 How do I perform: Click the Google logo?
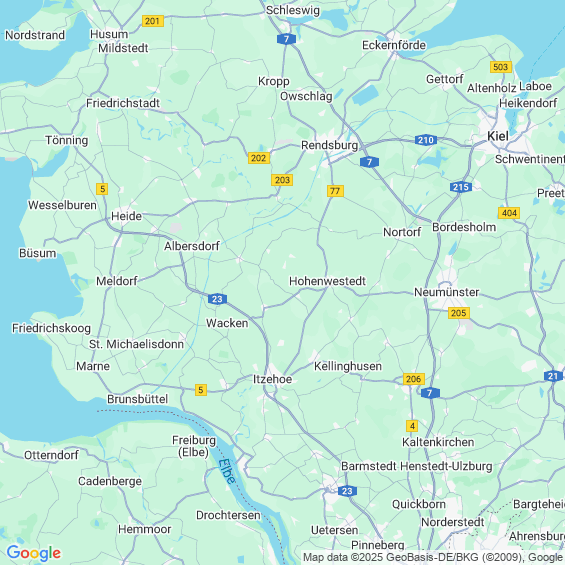click(34, 553)
